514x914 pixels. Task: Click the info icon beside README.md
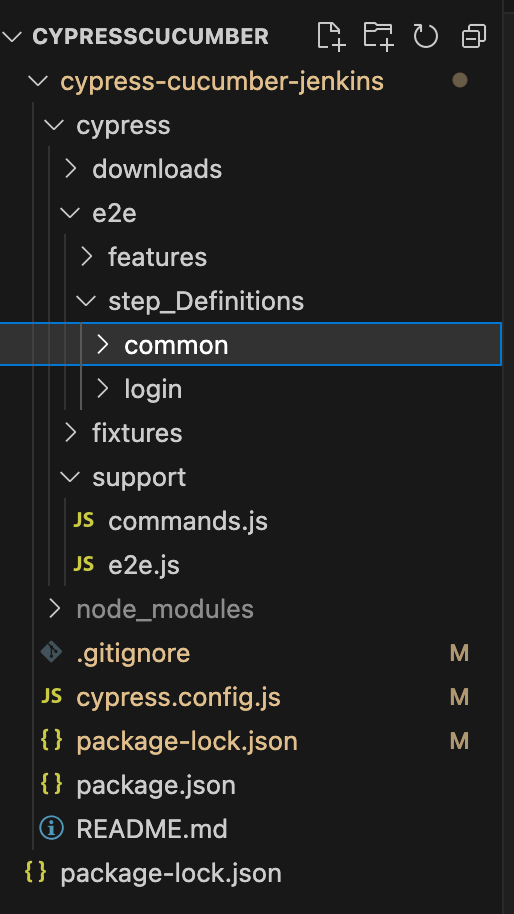[51, 828]
